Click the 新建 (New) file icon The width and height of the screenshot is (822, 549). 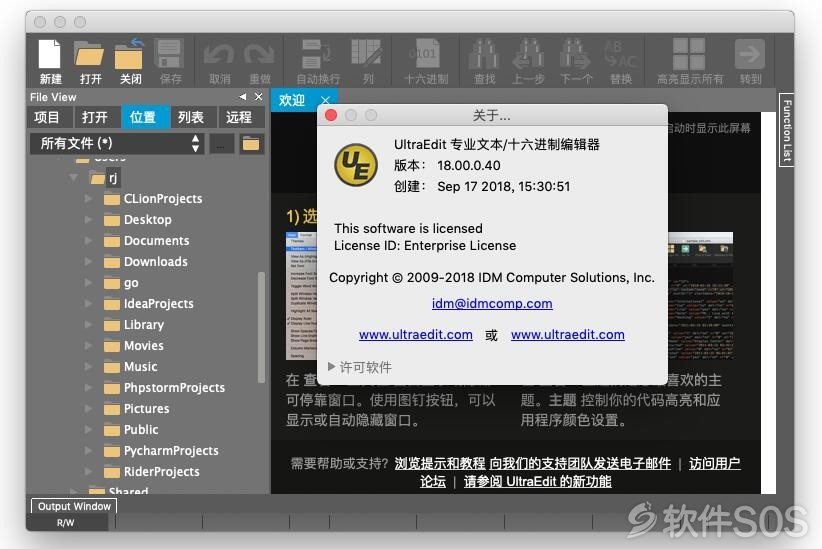coord(50,55)
